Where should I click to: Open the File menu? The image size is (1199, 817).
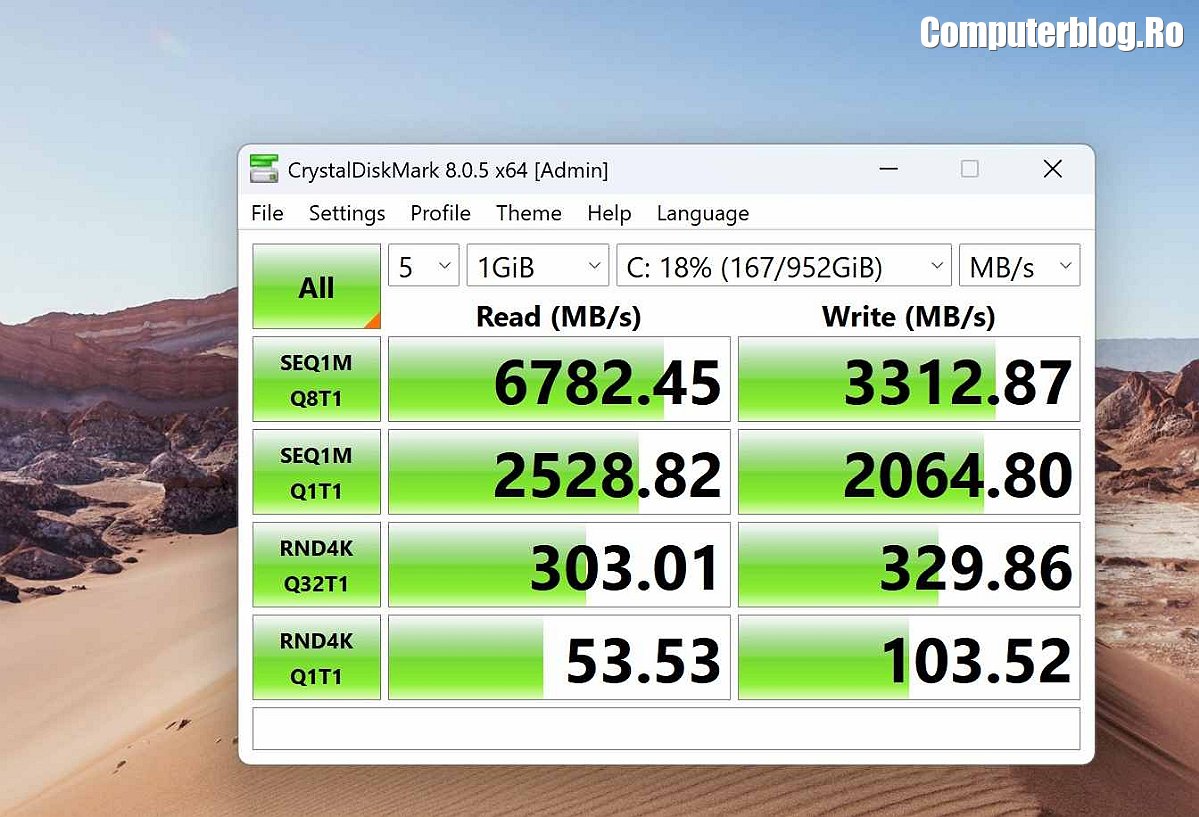(x=267, y=213)
